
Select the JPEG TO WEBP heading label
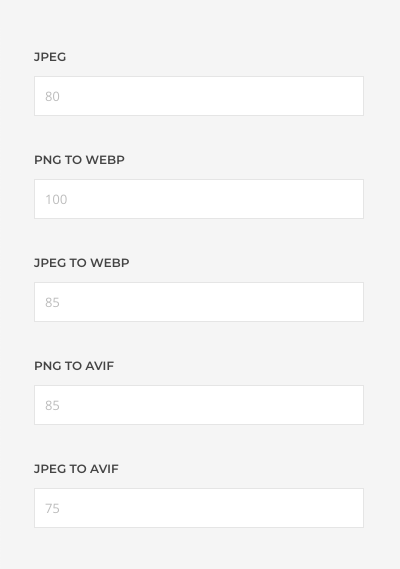(x=82, y=263)
